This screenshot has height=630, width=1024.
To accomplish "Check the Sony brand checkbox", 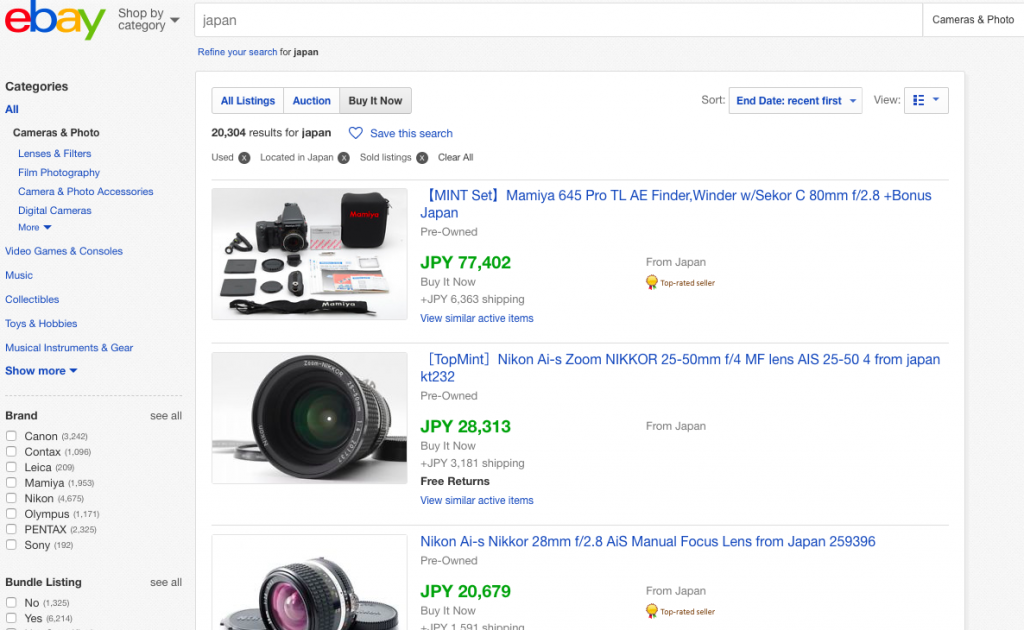I will point(11,544).
